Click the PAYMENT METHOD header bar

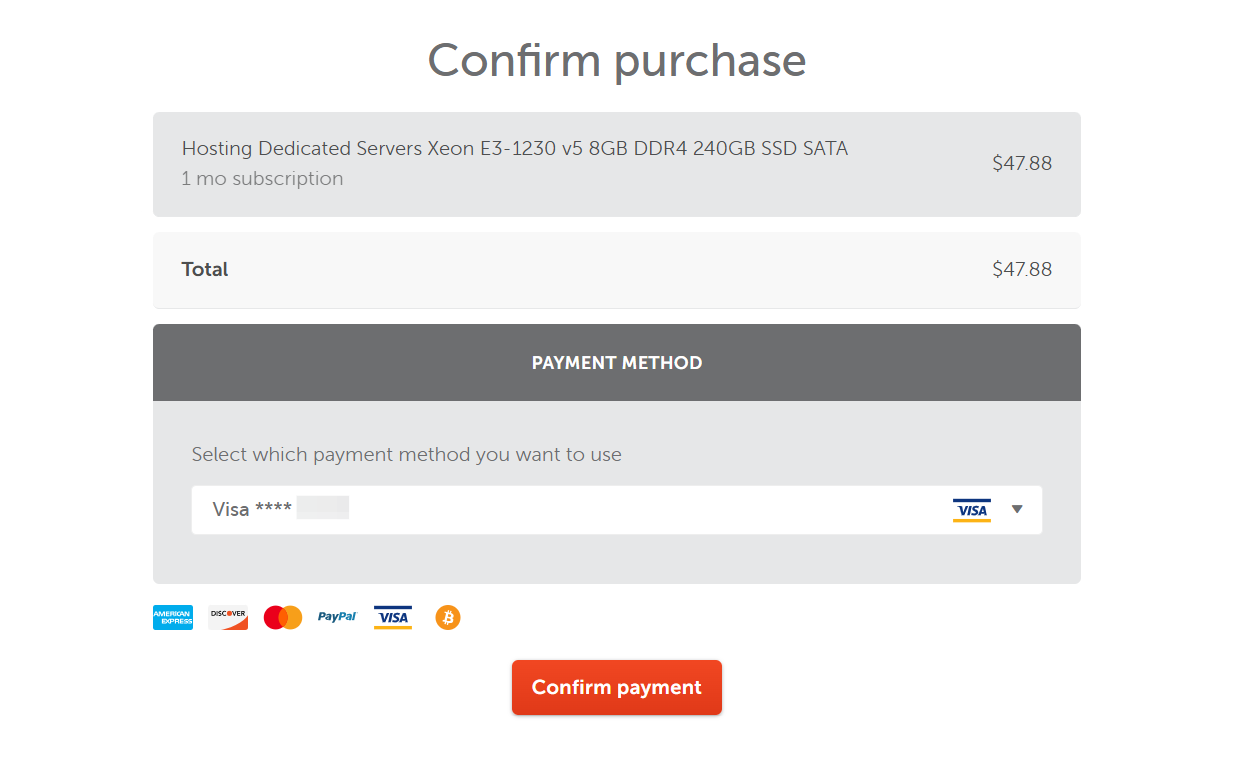pos(617,362)
